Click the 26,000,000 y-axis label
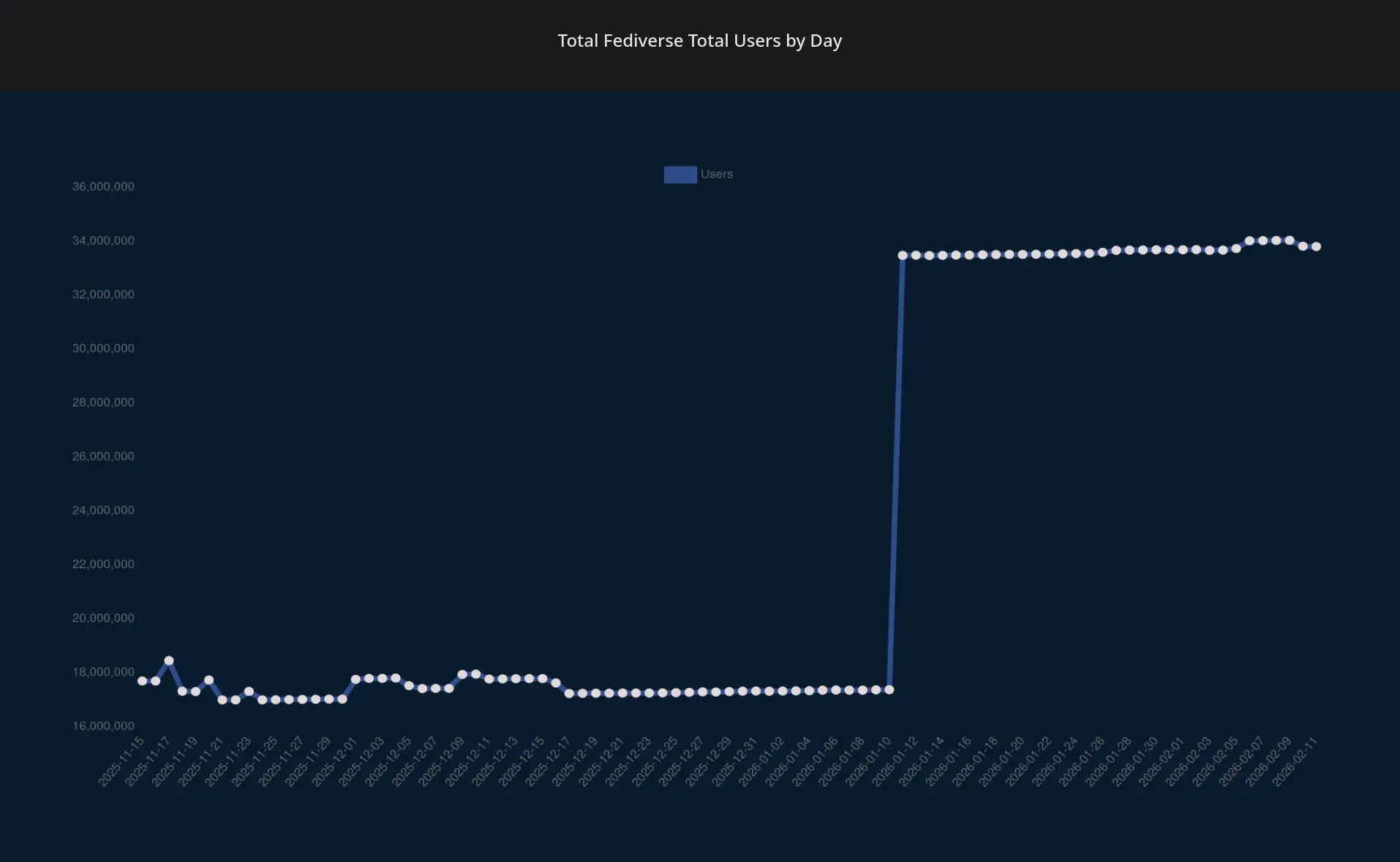Image resolution: width=1400 pixels, height=862 pixels. pos(103,456)
